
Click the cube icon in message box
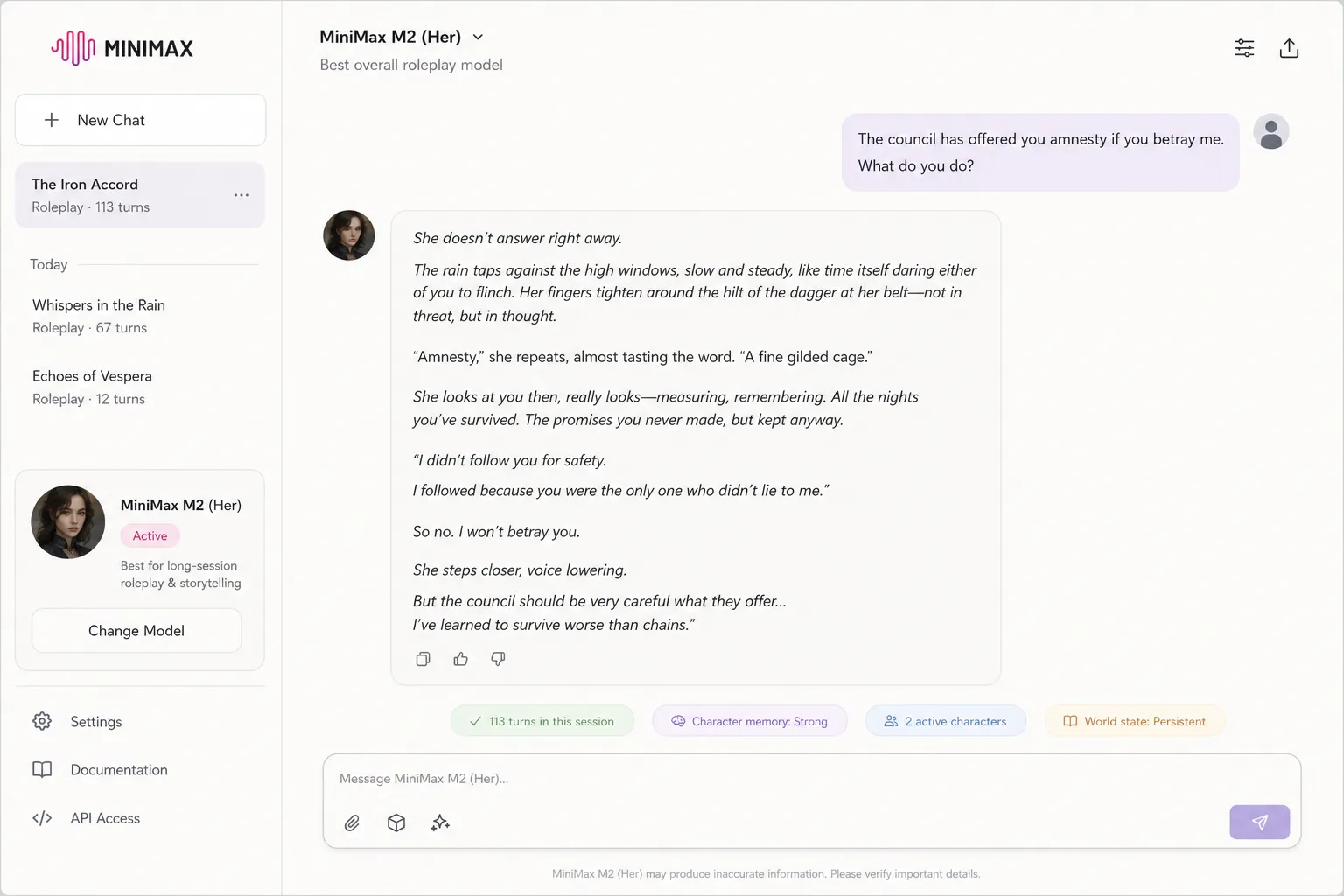point(396,822)
